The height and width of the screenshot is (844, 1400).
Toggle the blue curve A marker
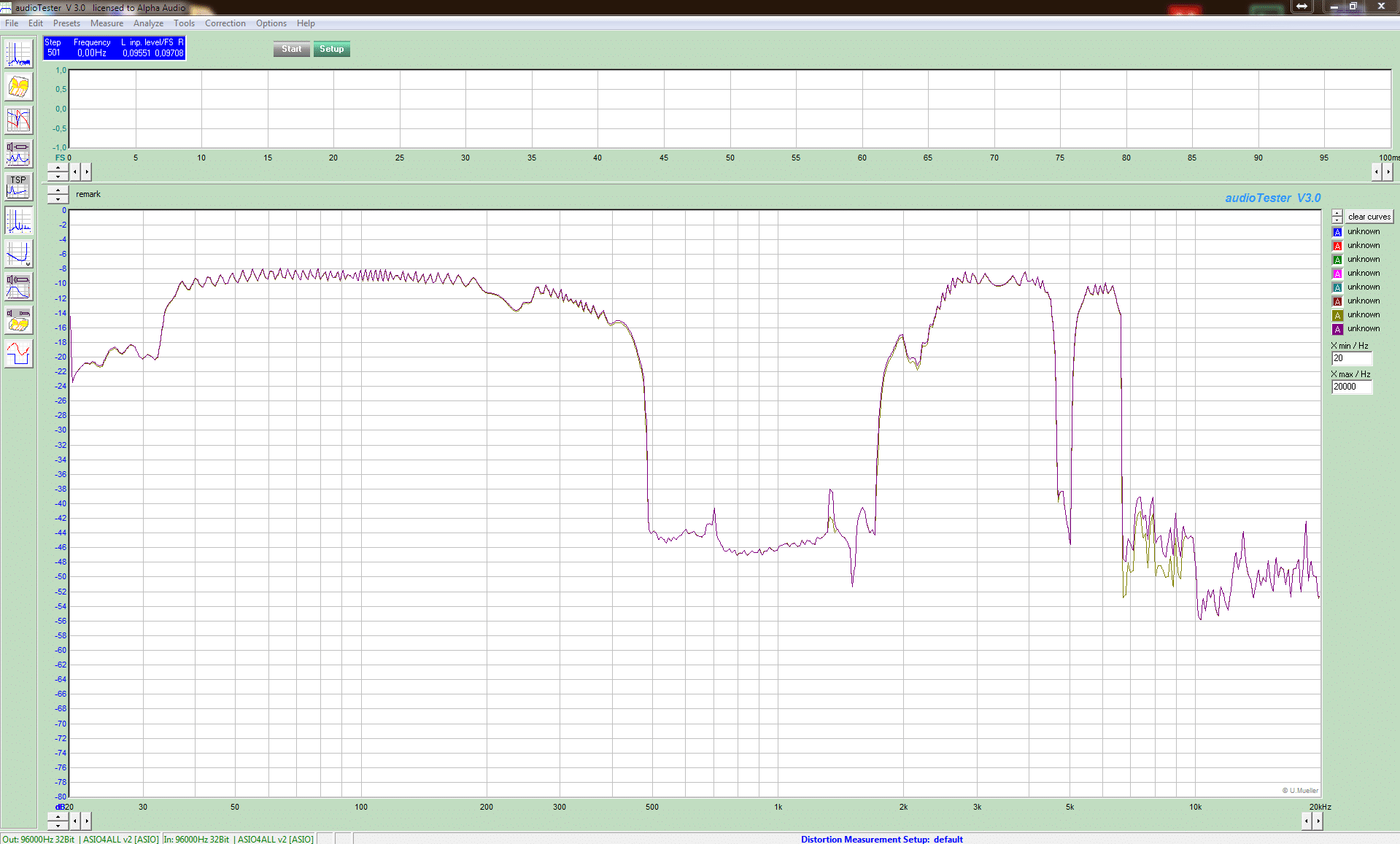[x=1337, y=232]
